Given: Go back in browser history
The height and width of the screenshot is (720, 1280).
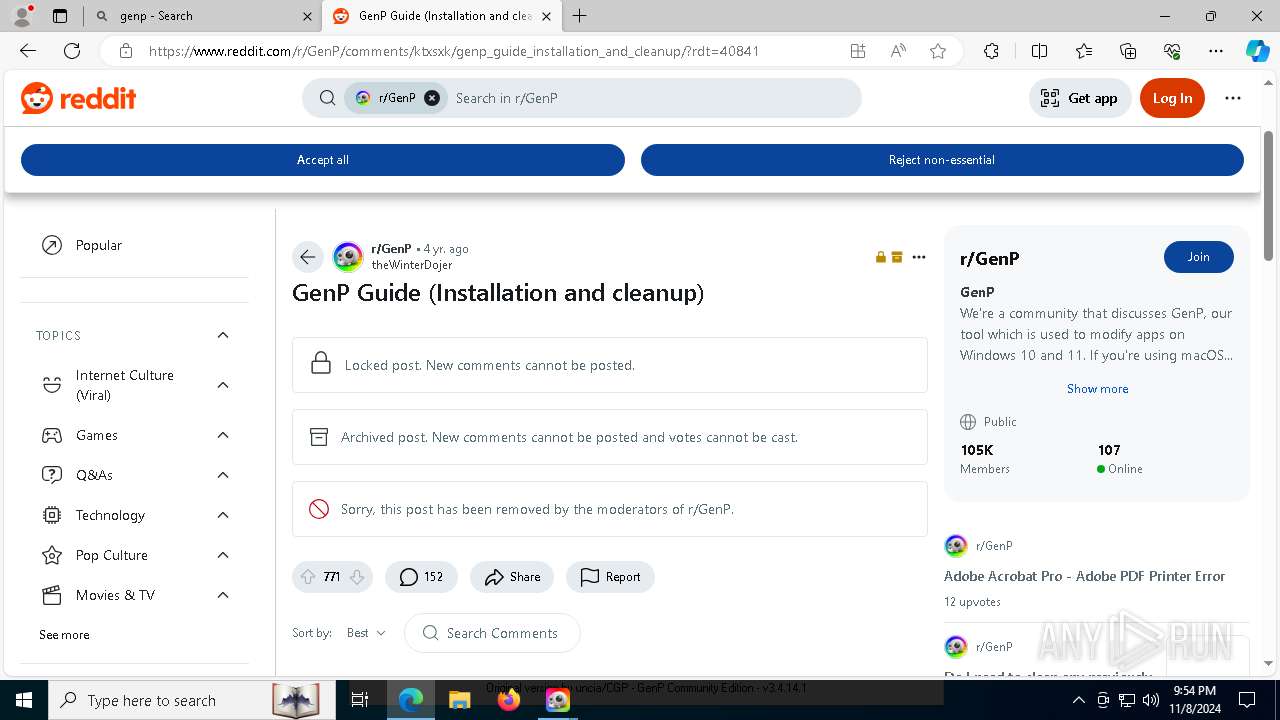Looking at the screenshot, I should [28, 51].
